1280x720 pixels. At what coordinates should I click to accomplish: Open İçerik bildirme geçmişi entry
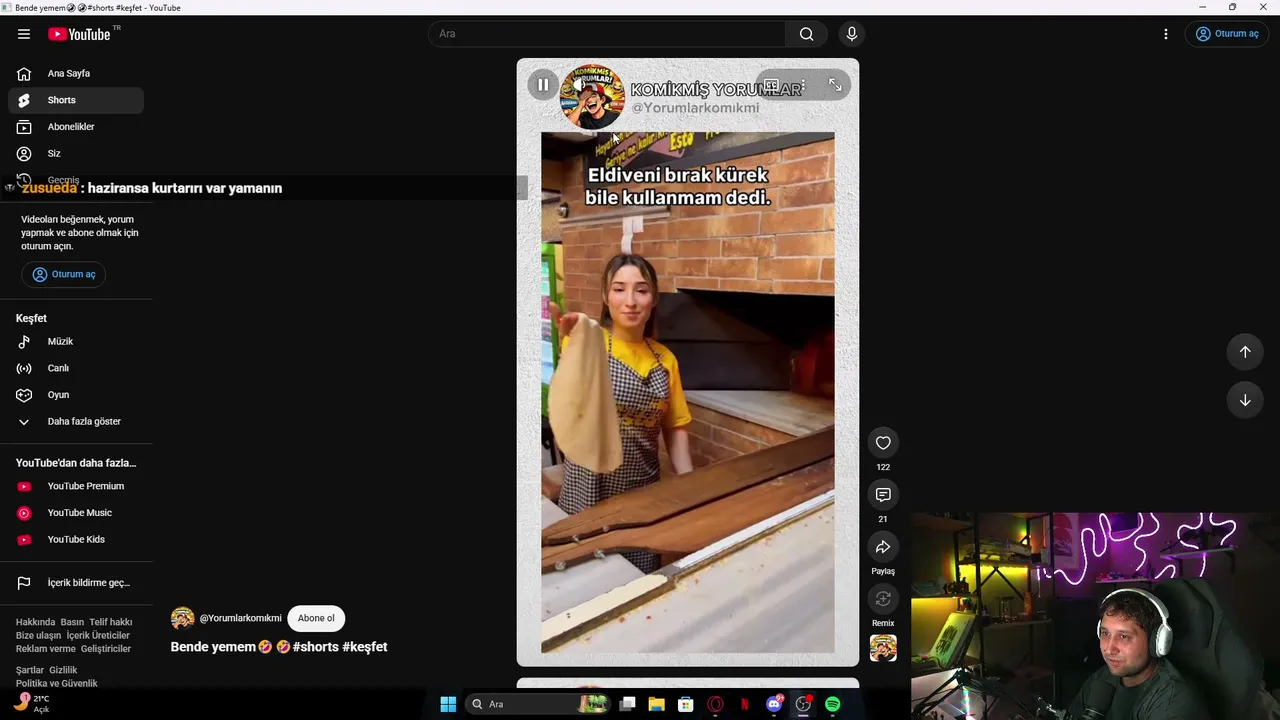point(76,583)
